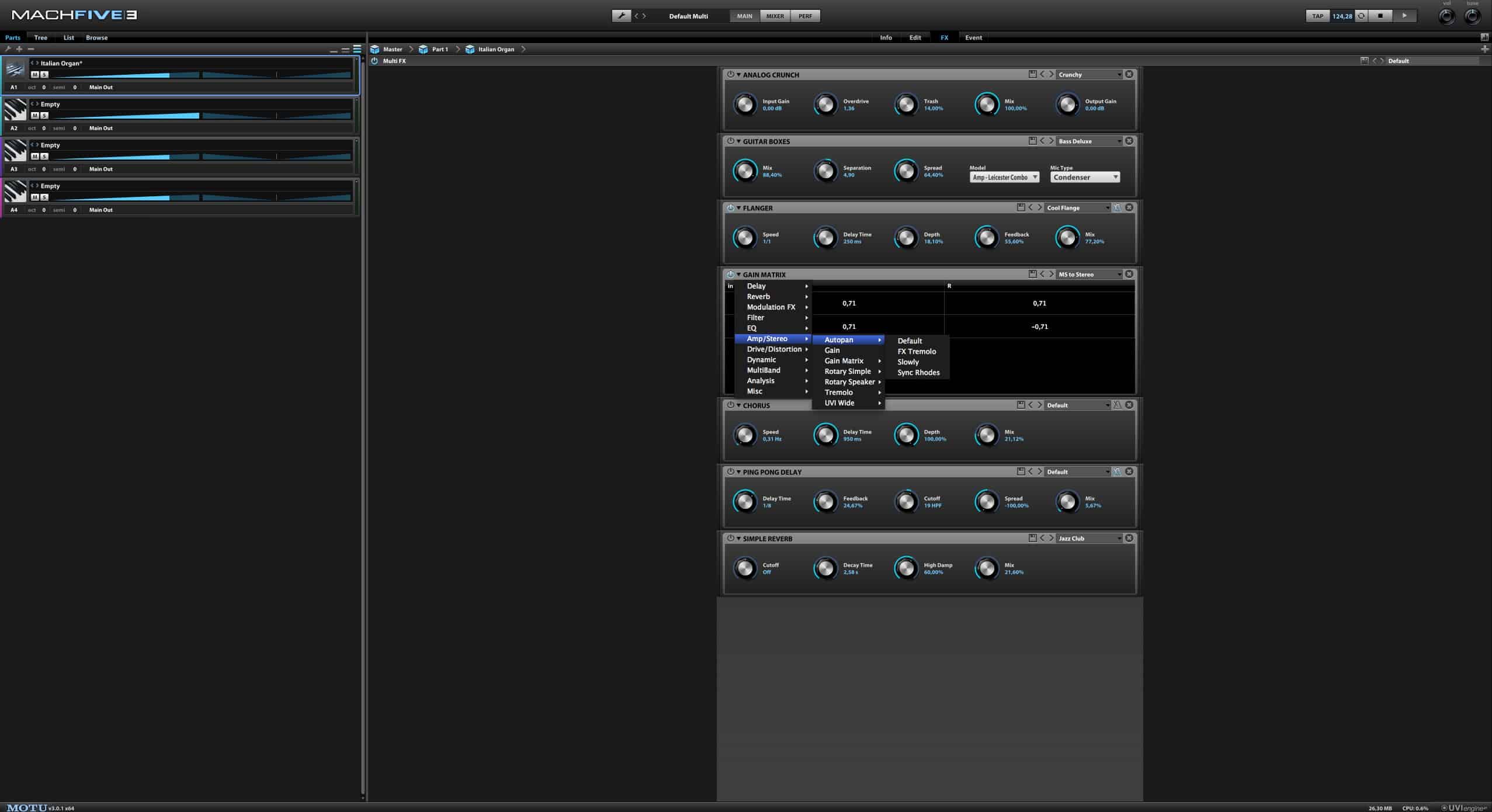The image size is (1492, 812).
Task: Click the master vol knob
Action: pyautogui.click(x=1446, y=16)
